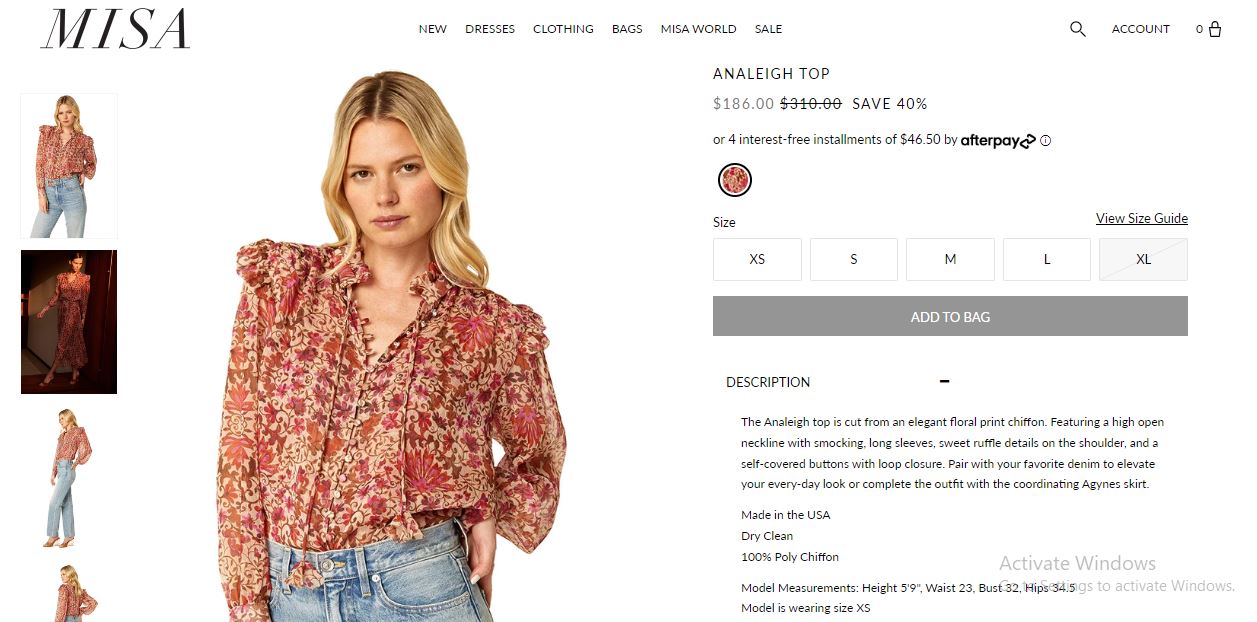This screenshot has width=1257, height=622.
Task: Open the Clothing menu
Action: click(x=563, y=29)
